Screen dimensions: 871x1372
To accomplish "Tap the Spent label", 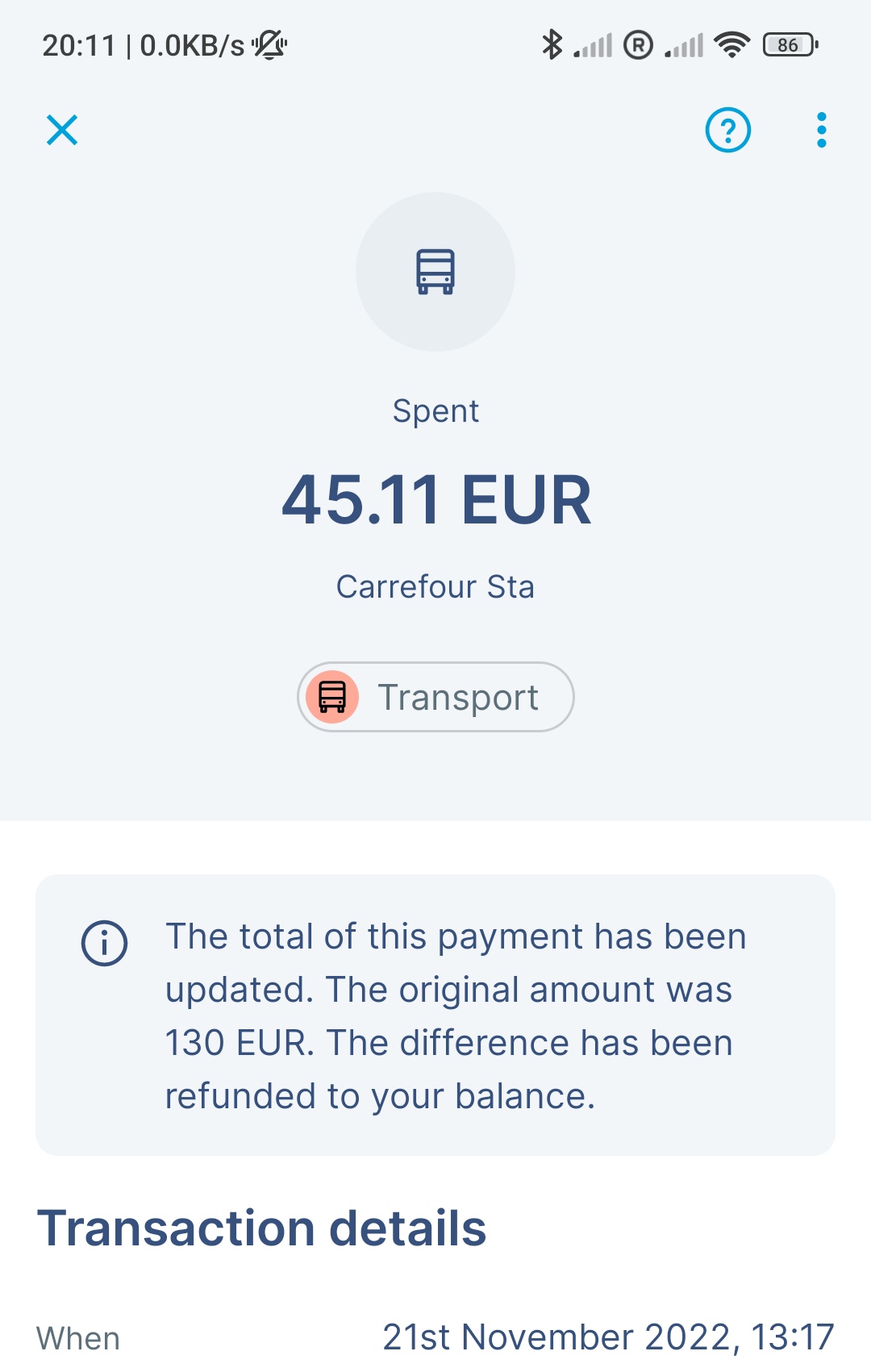I will [435, 411].
